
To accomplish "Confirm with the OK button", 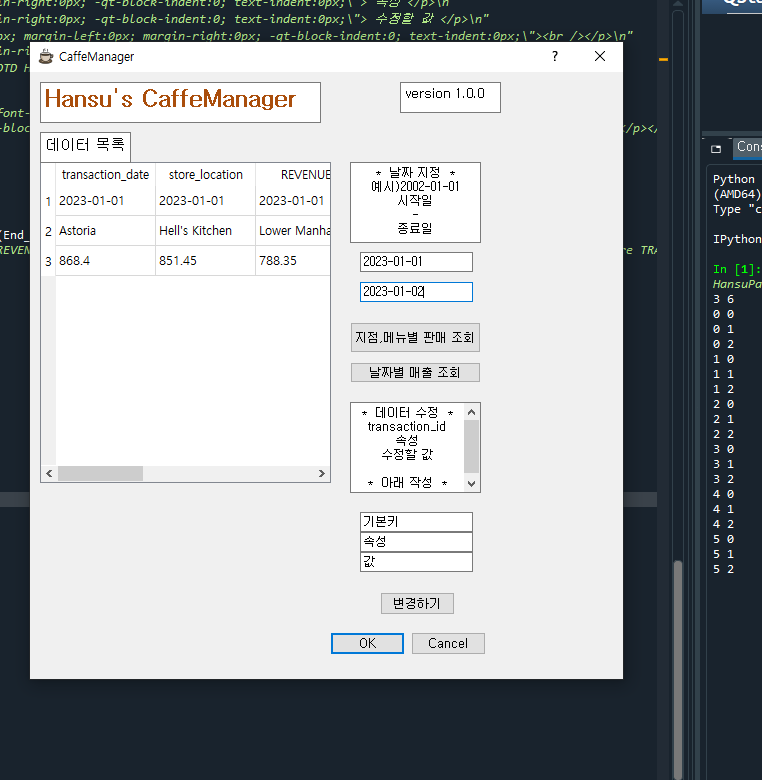I will (368, 644).
